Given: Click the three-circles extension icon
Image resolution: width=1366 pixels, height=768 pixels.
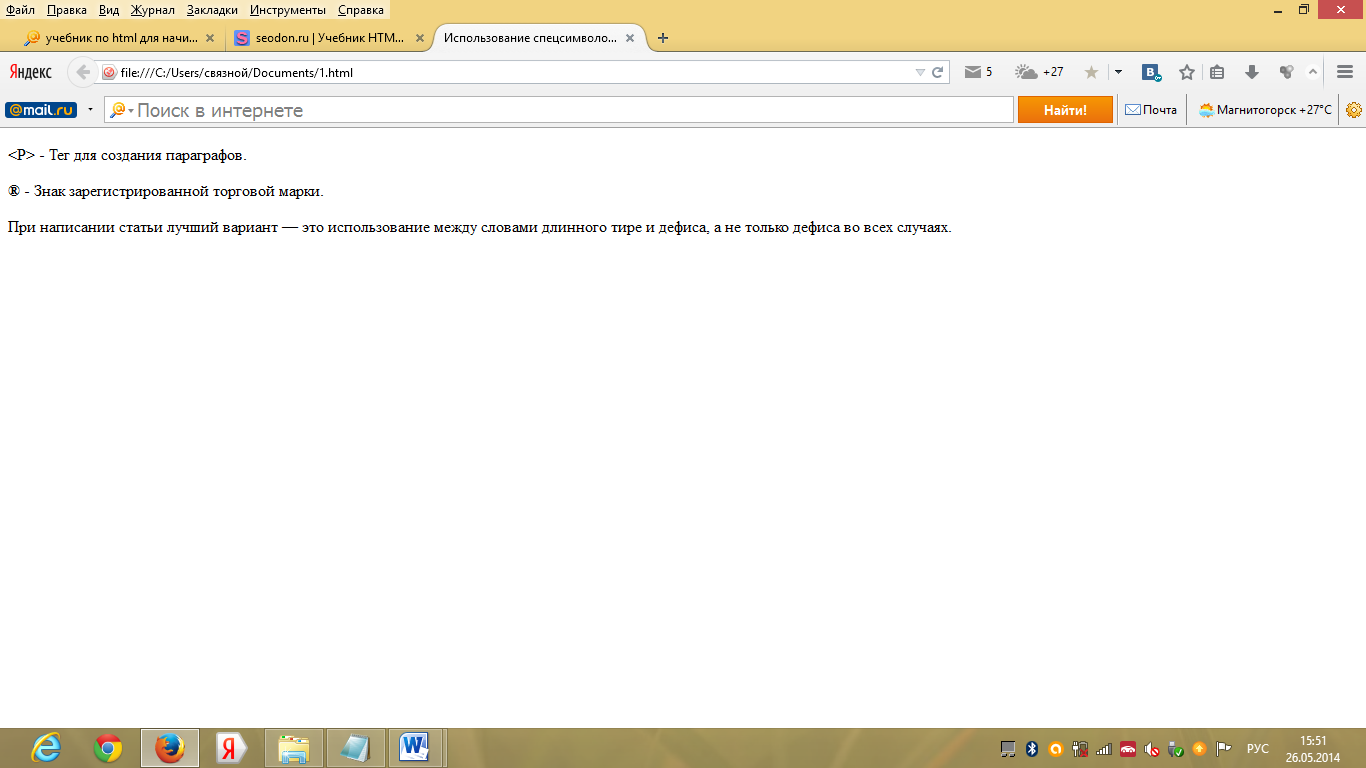Looking at the screenshot, I should pyautogui.click(x=1286, y=72).
